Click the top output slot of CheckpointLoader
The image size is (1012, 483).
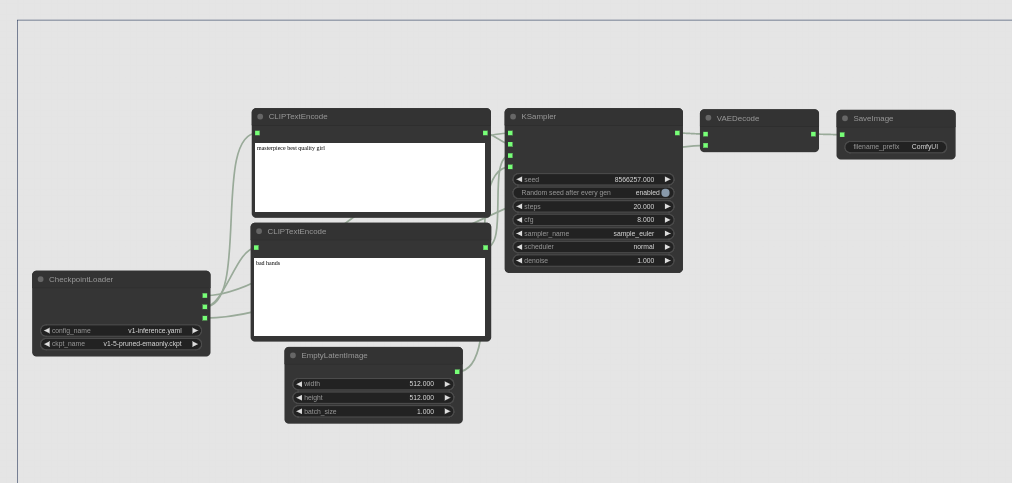(205, 296)
